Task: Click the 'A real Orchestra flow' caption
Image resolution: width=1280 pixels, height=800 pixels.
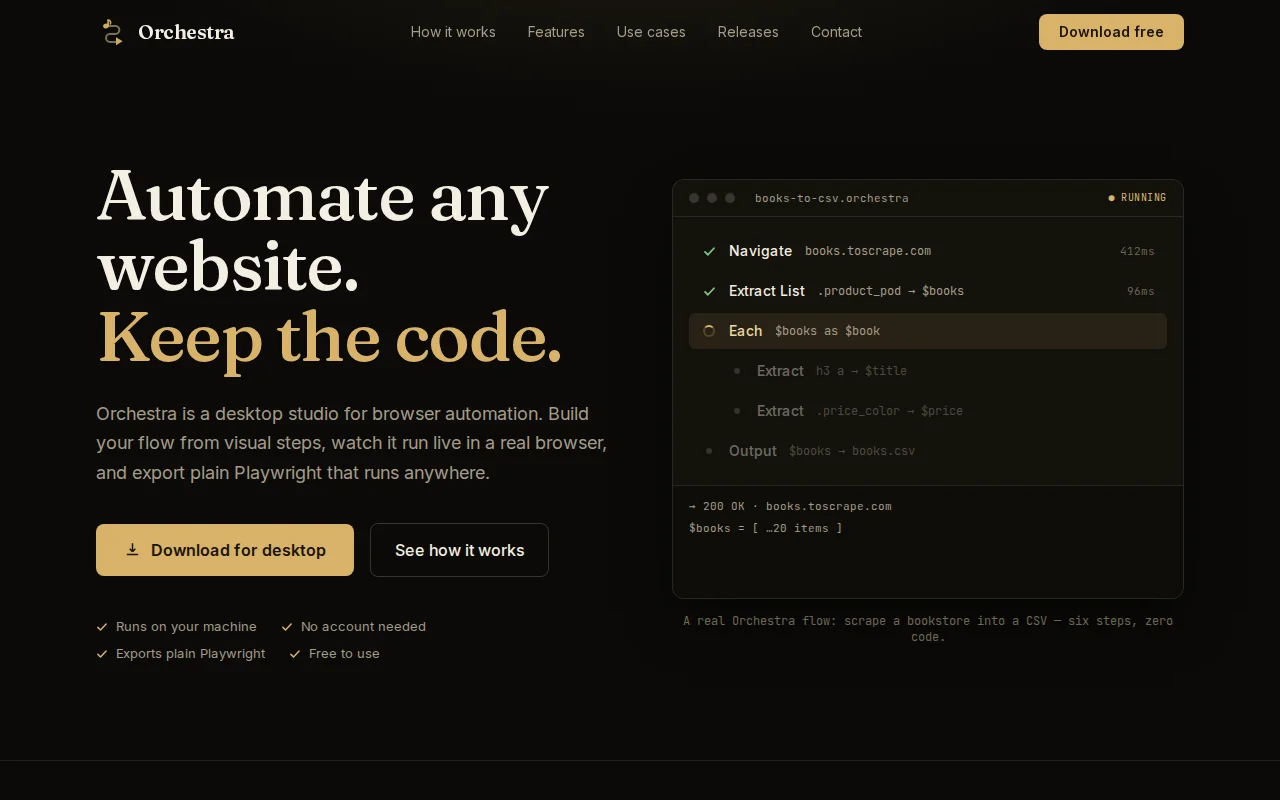Action: pyautogui.click(x=928, y=629)
